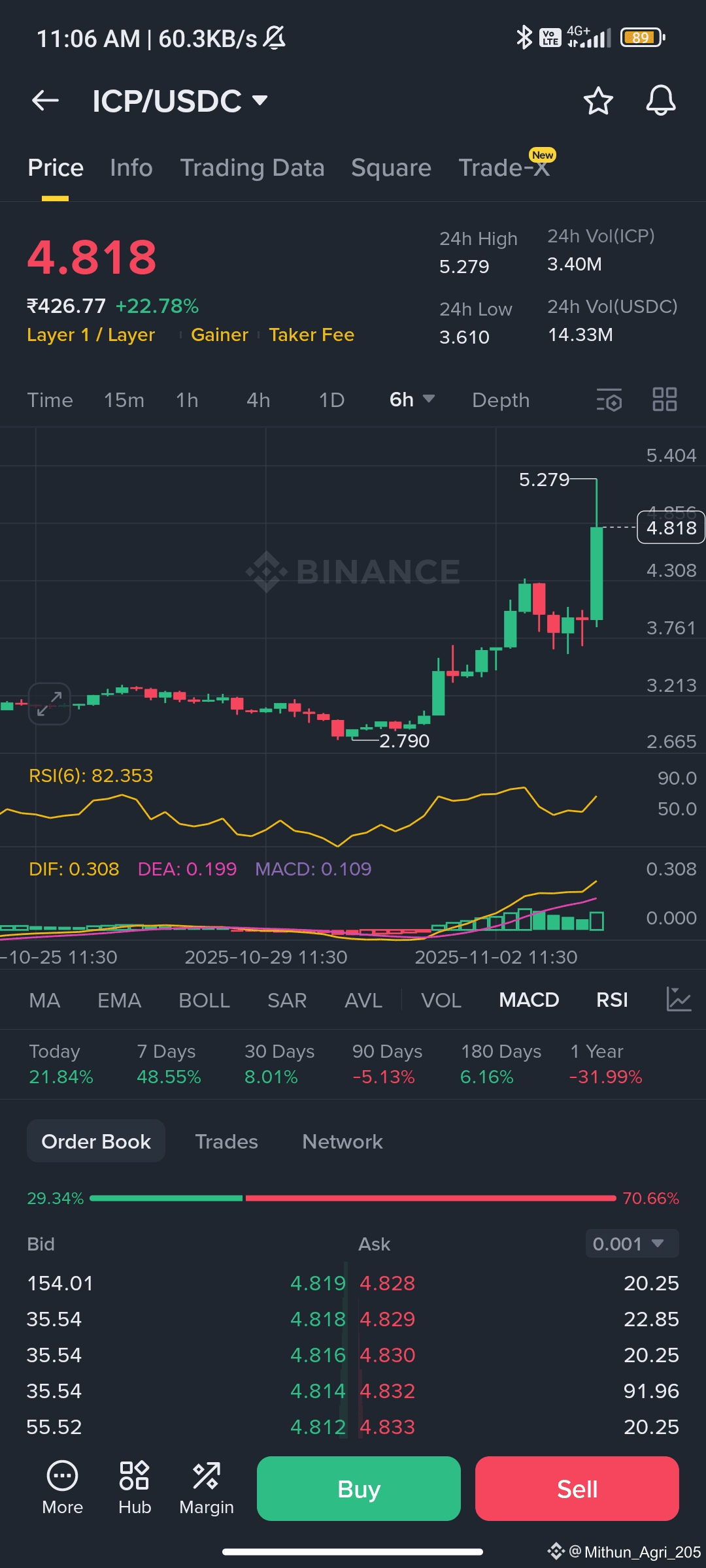
Task: Open price alert bell icon
Action: coord(660,101)
